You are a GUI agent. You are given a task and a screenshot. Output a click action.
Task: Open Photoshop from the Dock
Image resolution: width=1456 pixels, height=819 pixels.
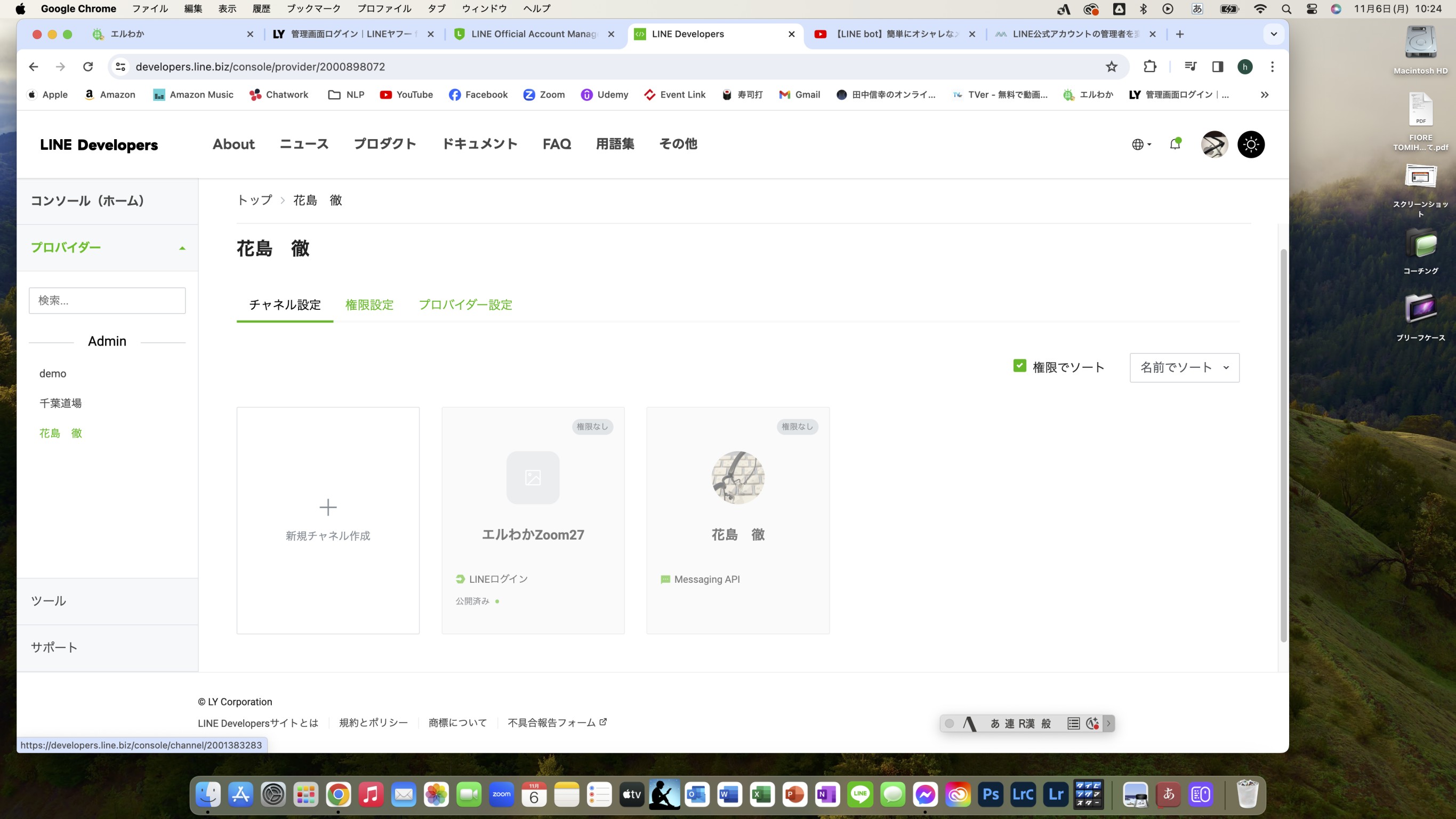pos(990,794)
